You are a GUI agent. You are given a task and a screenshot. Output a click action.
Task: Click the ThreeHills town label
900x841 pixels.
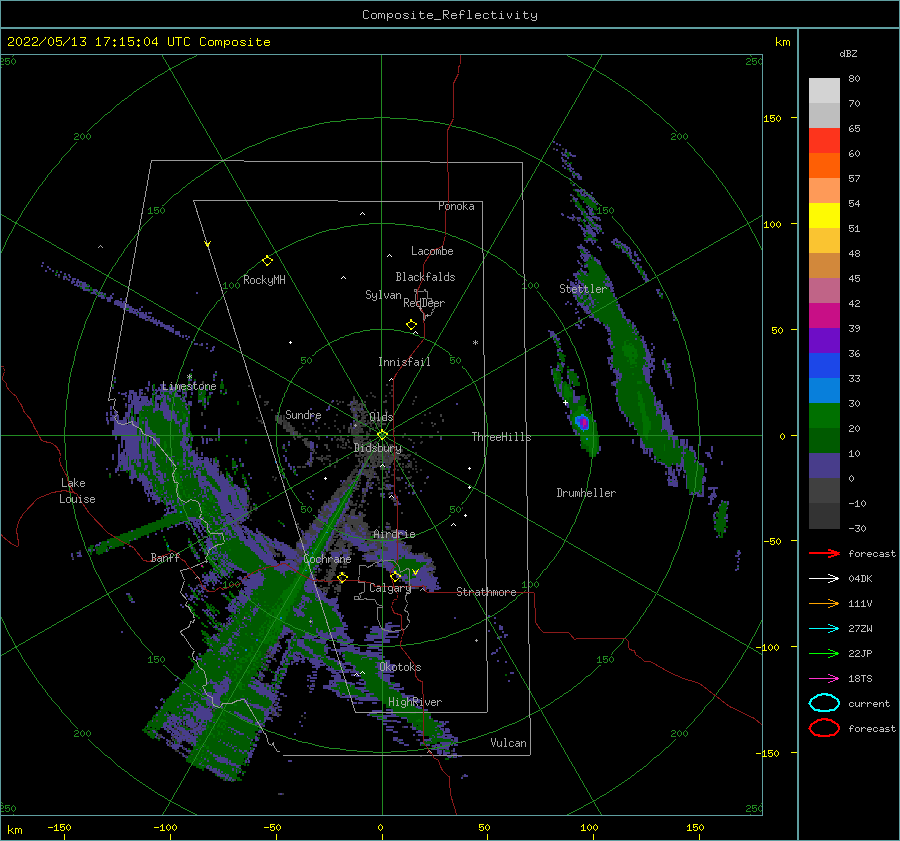[x=501, y=437]
